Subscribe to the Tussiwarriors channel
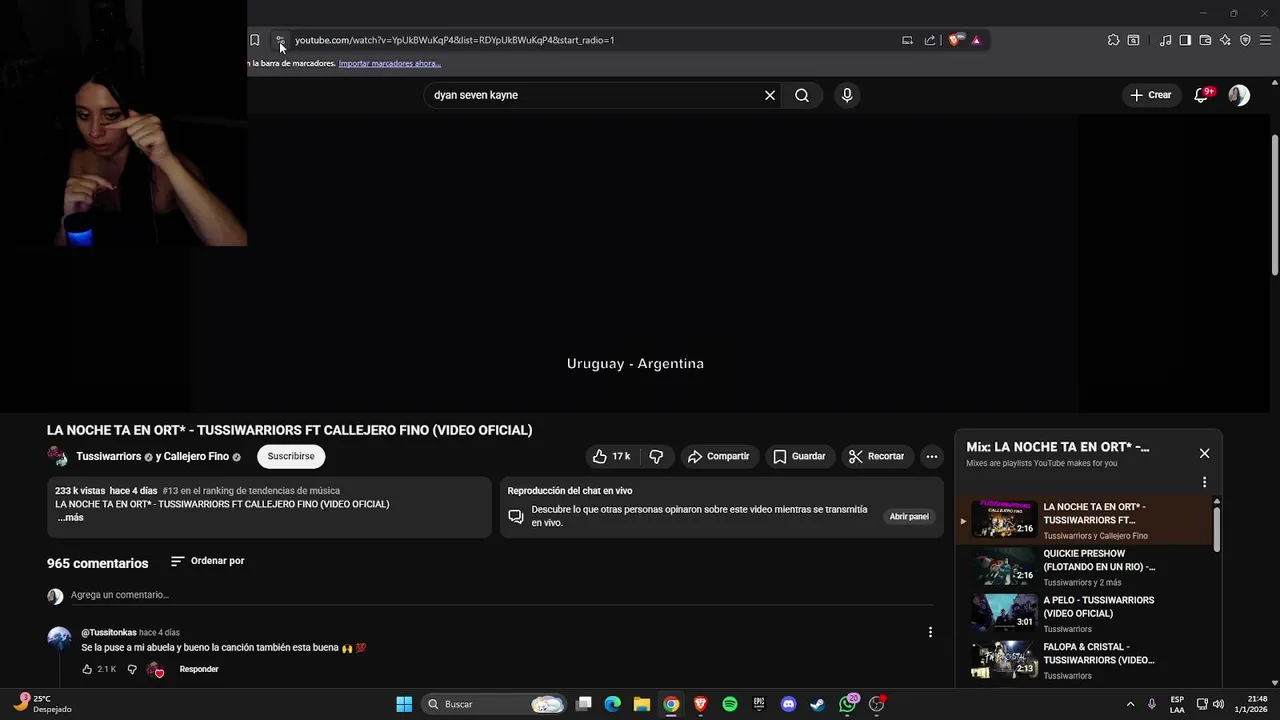The image size is (1280, 720). 291,456
